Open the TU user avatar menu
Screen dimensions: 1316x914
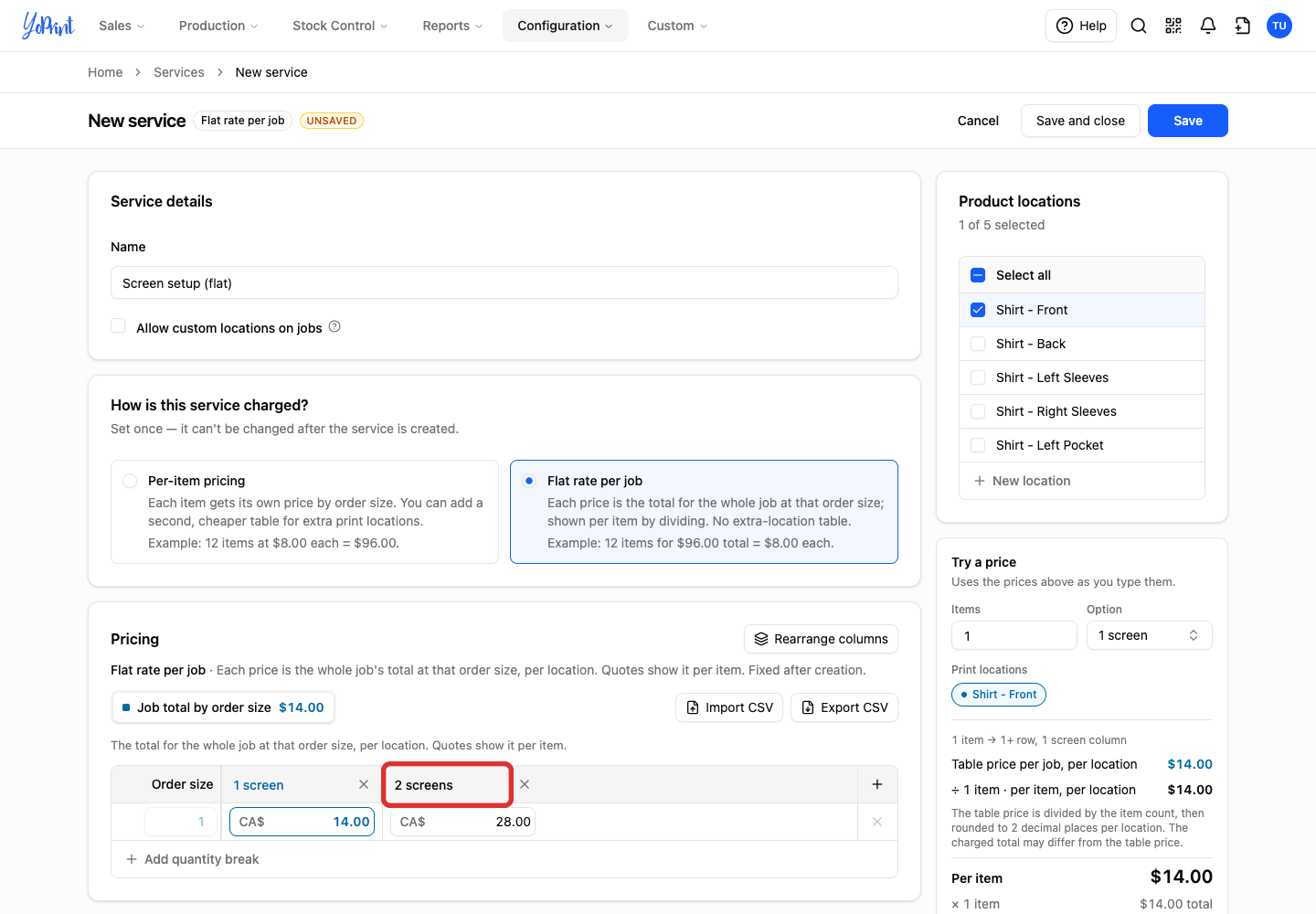(1279, 26)
